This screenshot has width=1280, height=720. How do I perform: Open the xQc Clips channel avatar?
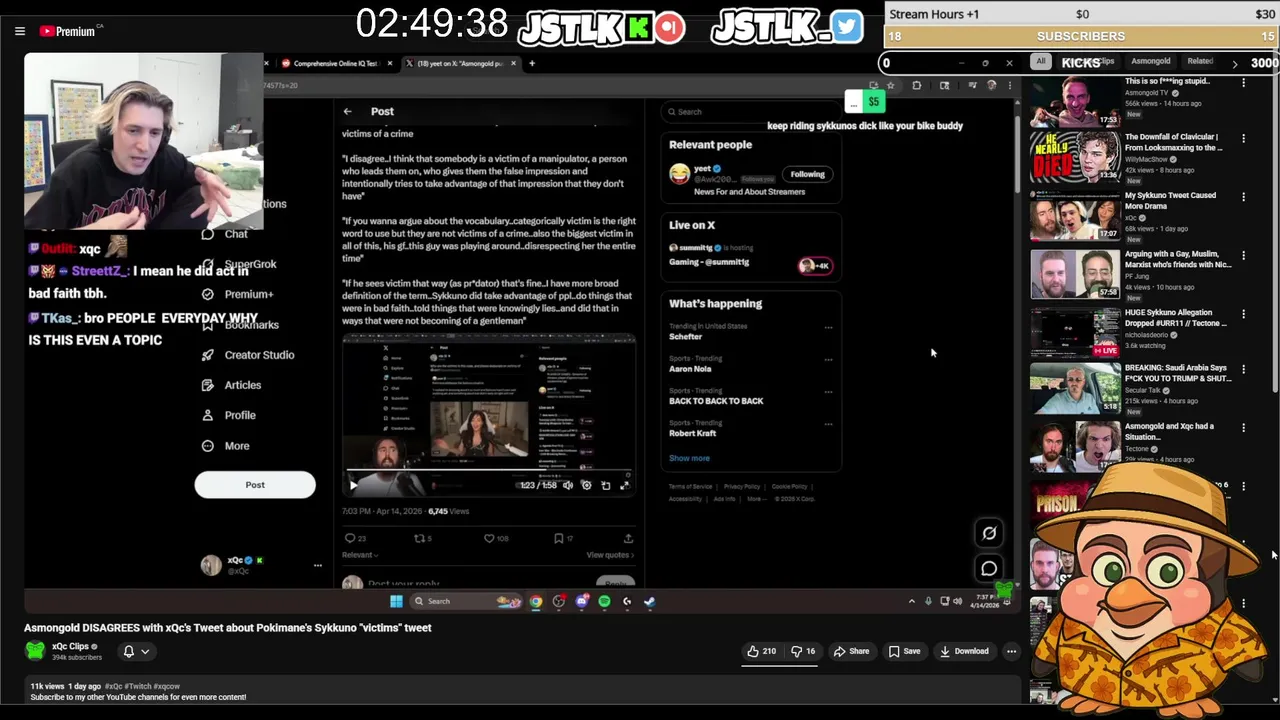35,651
